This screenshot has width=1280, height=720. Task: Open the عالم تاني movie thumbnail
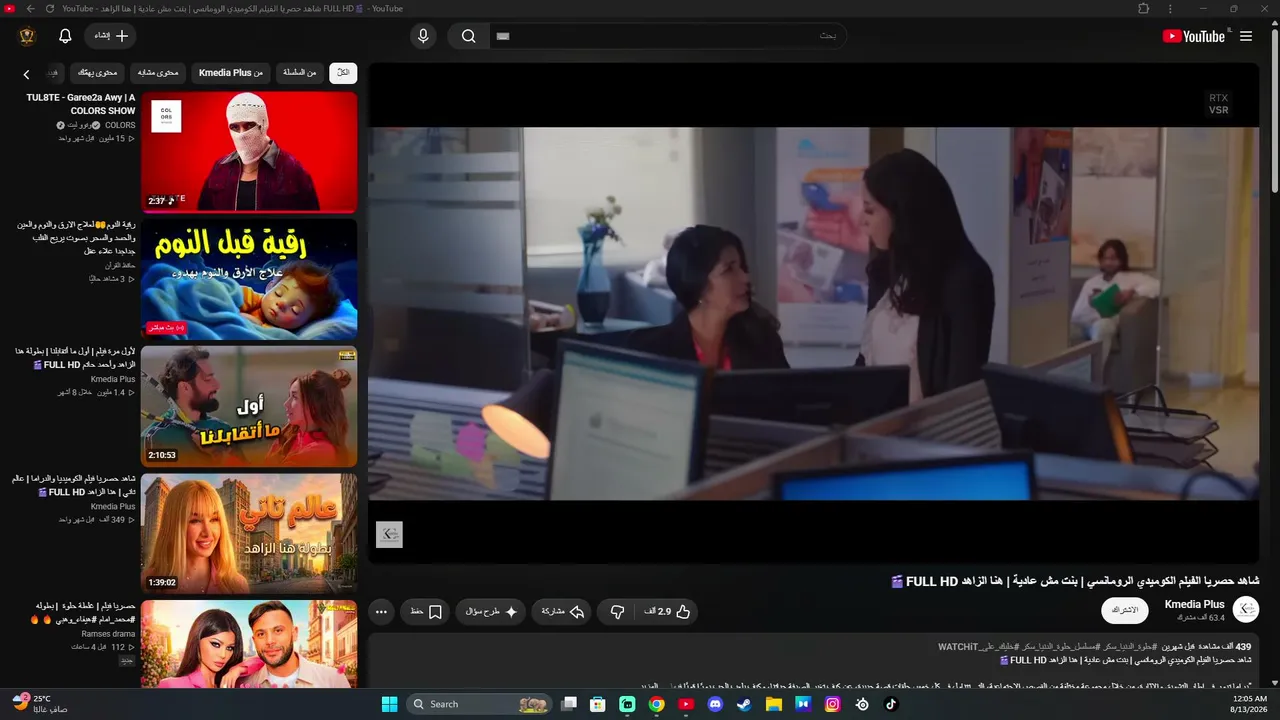(x=249, y=533)
